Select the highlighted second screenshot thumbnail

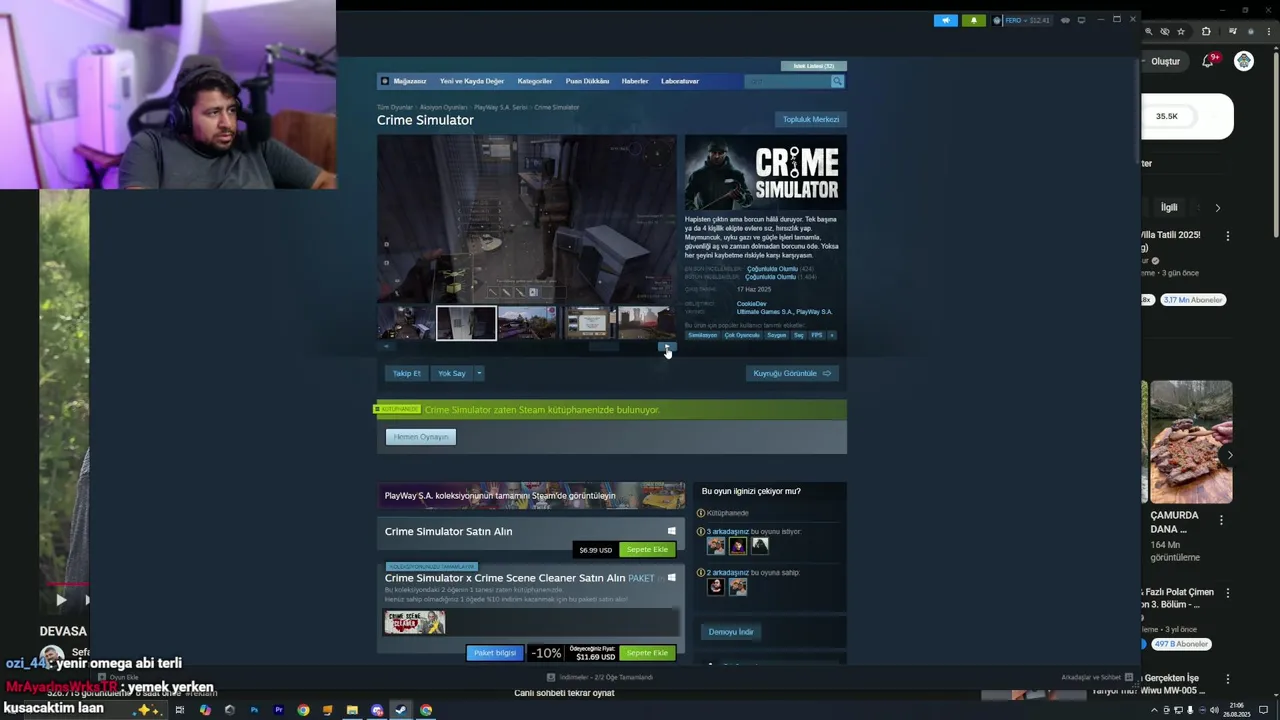[466, 323]
